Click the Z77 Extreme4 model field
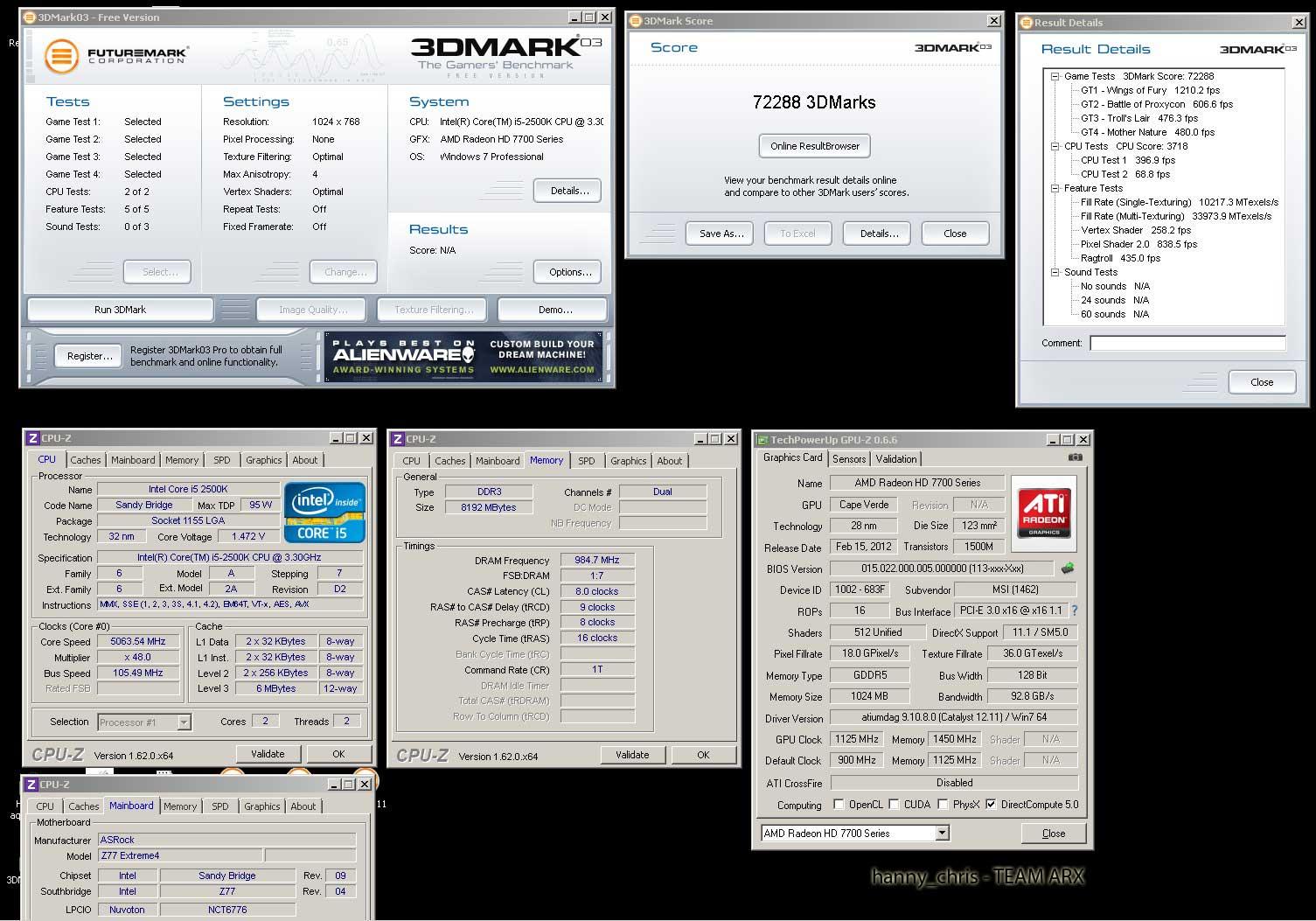This screenshot has height=921, width=1316. point(178,855)
